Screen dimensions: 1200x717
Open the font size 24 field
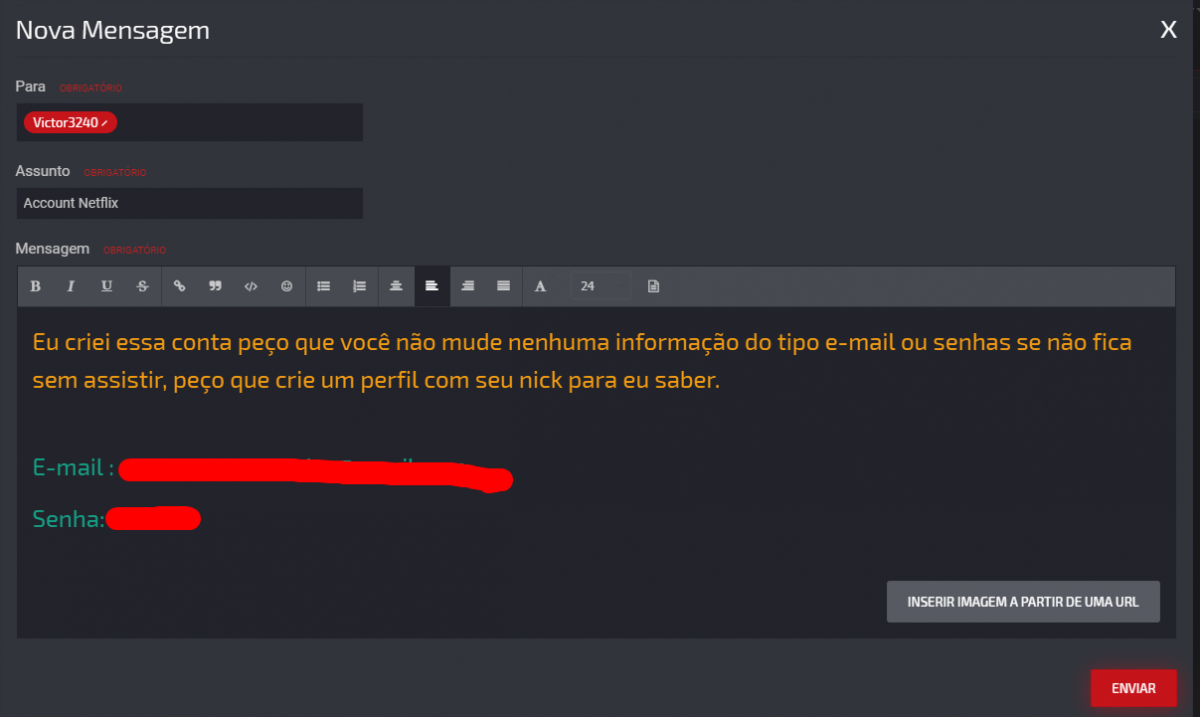(601, 286)
